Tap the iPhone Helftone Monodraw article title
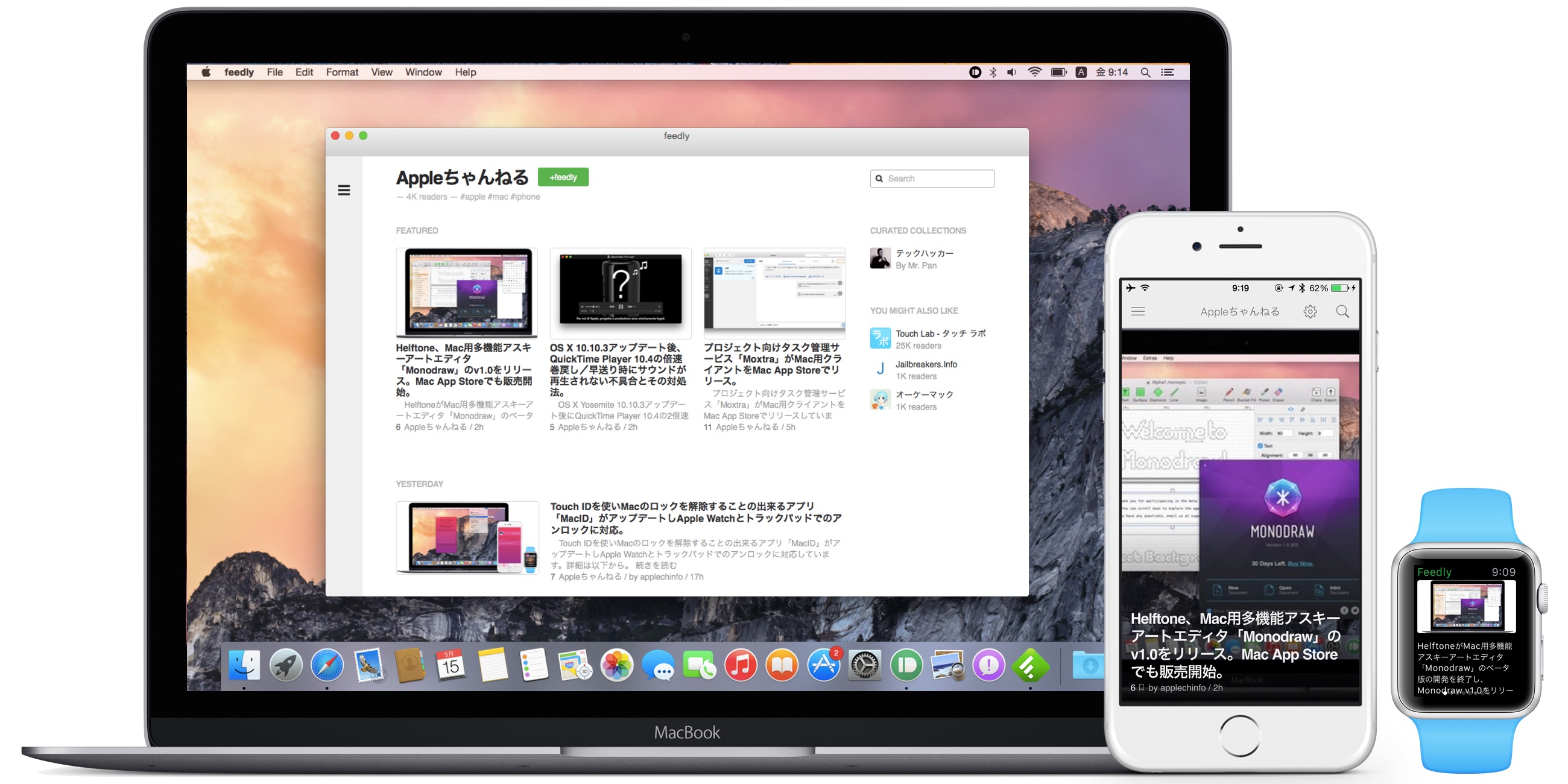Screen dimensions: 1568x784 [x=1235, y=645]
